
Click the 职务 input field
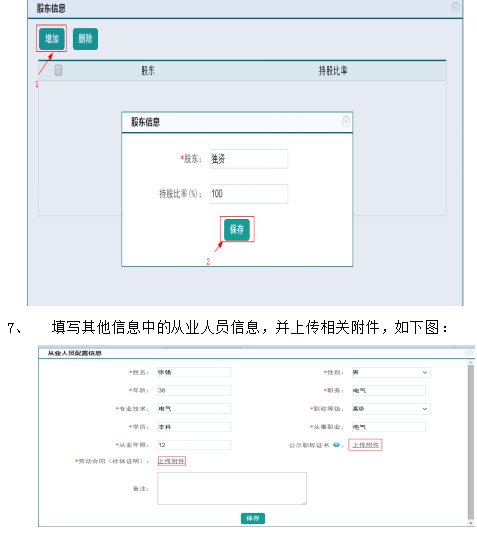[389, 390]
